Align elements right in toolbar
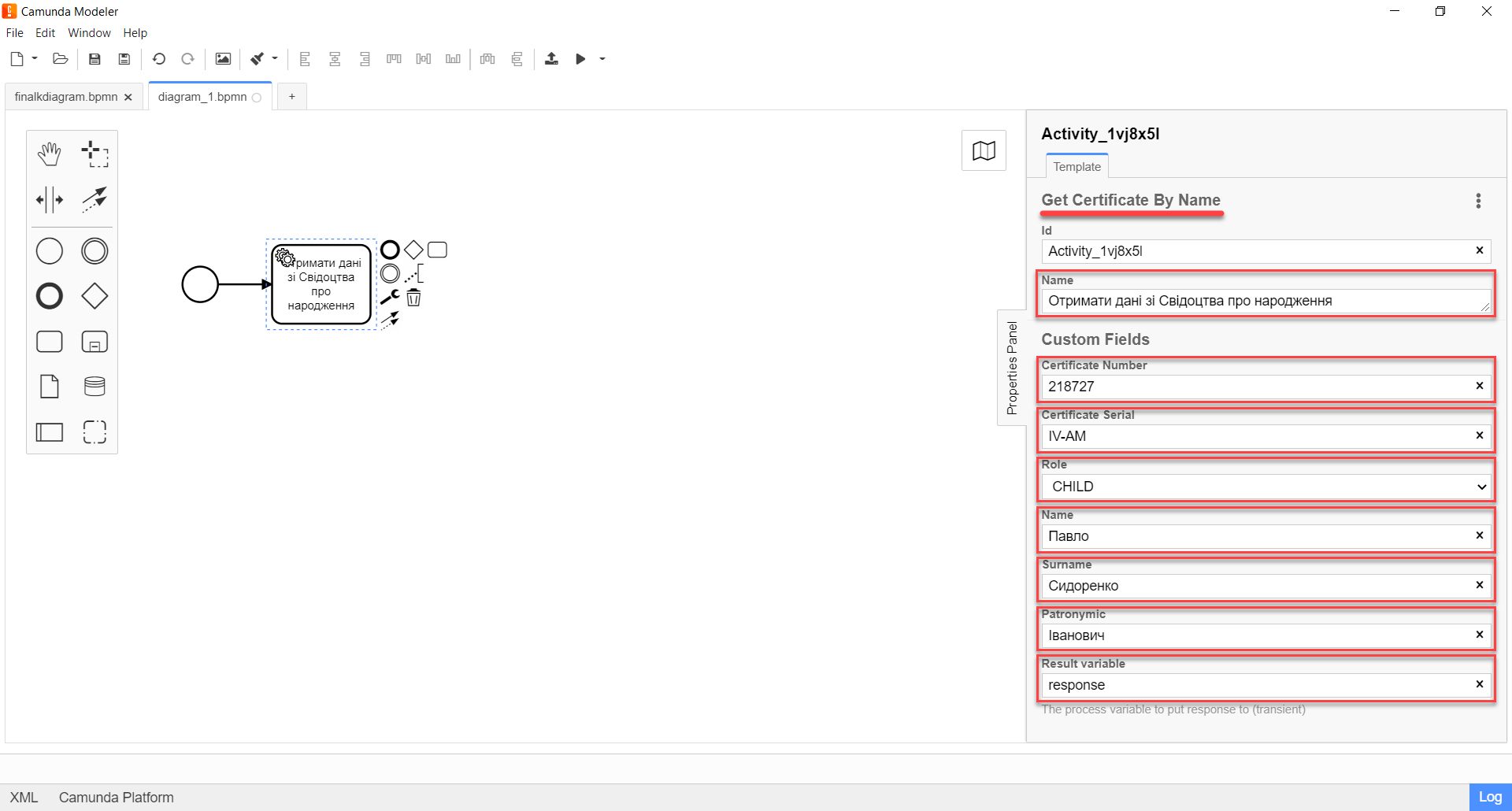Viewport: 1512px width, 811px height. point(364,58)
